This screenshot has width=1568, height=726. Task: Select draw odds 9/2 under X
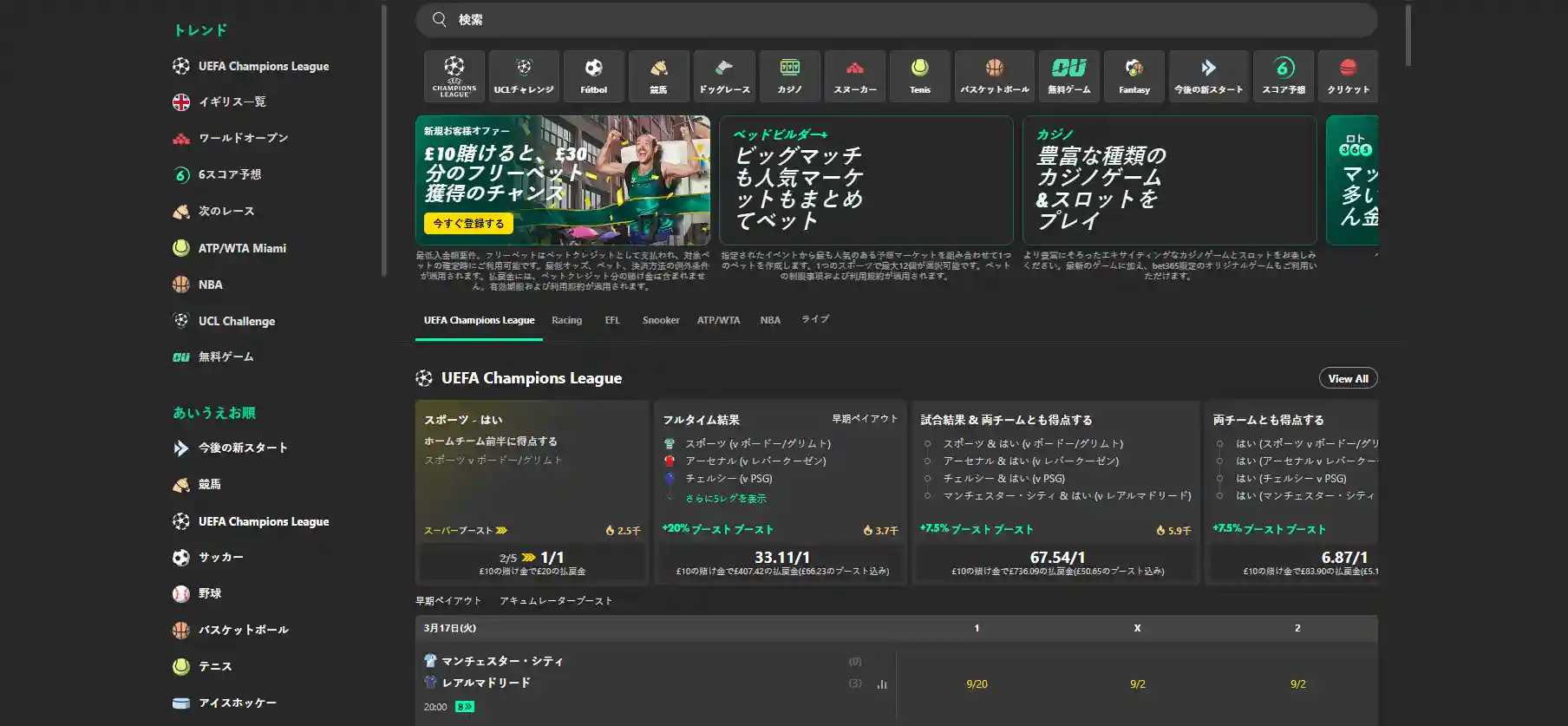(x=1137, y=684)
